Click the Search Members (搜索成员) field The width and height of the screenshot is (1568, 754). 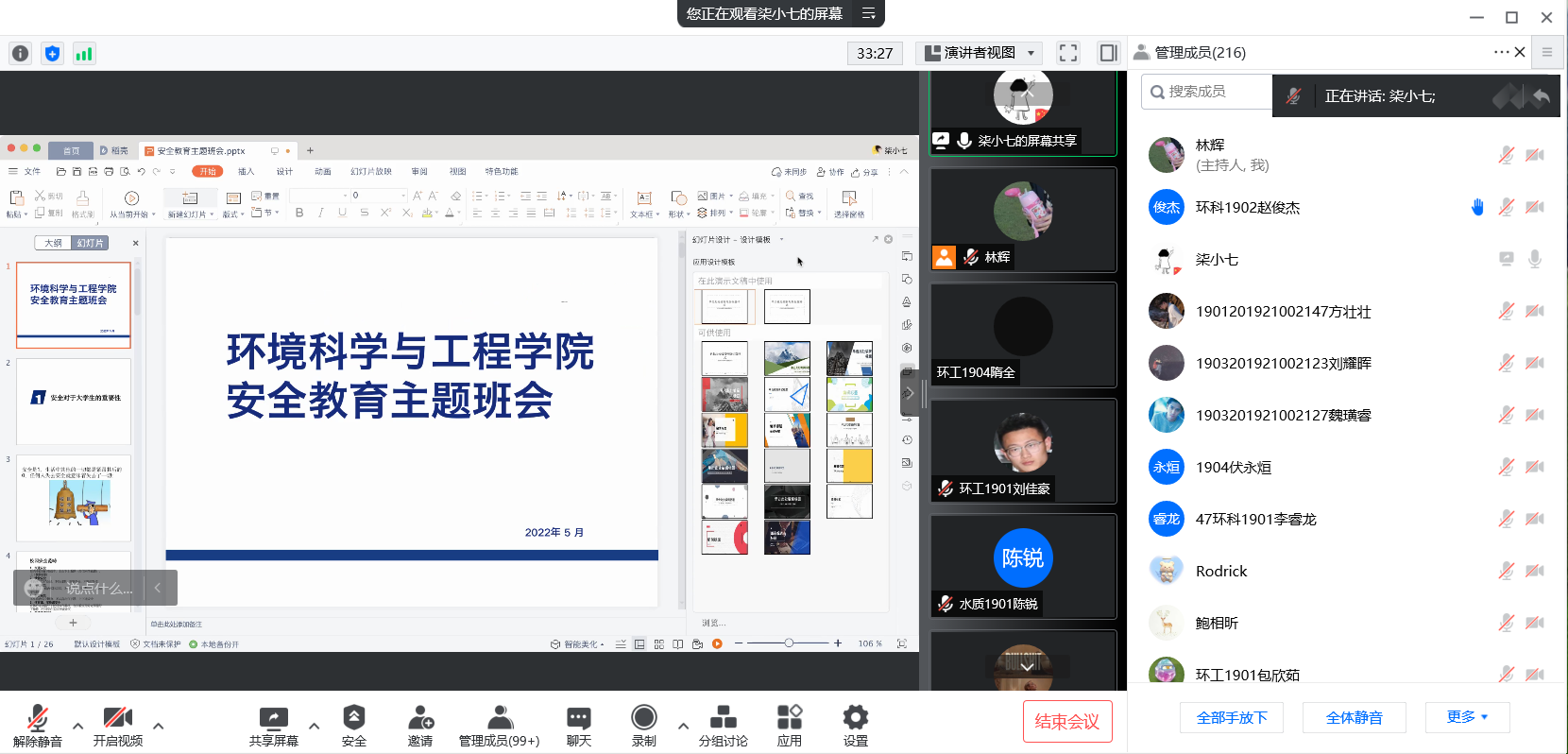point(1209,92)
